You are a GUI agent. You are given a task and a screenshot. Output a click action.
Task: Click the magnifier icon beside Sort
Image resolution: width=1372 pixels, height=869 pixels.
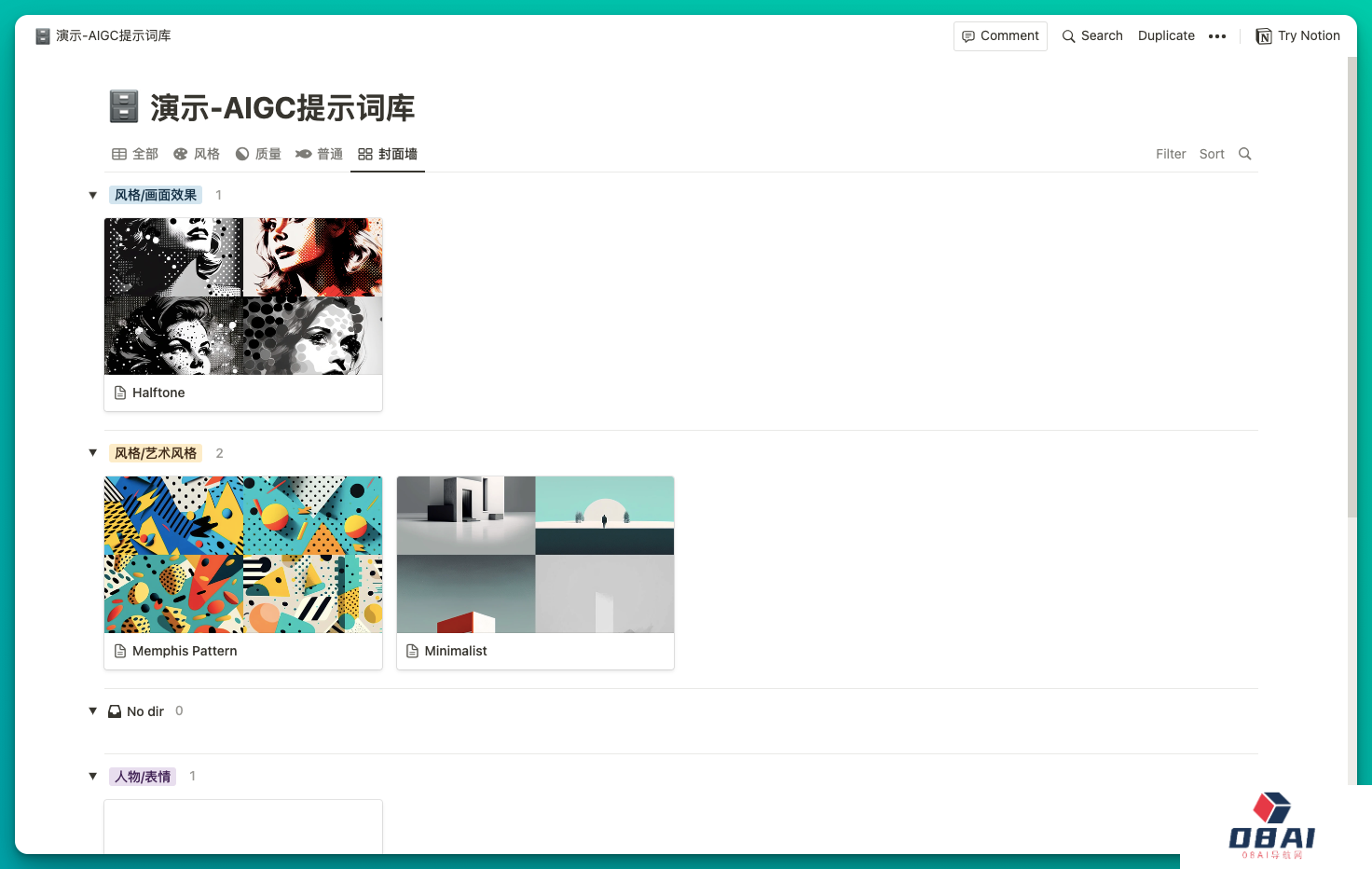click(1244, 154)
